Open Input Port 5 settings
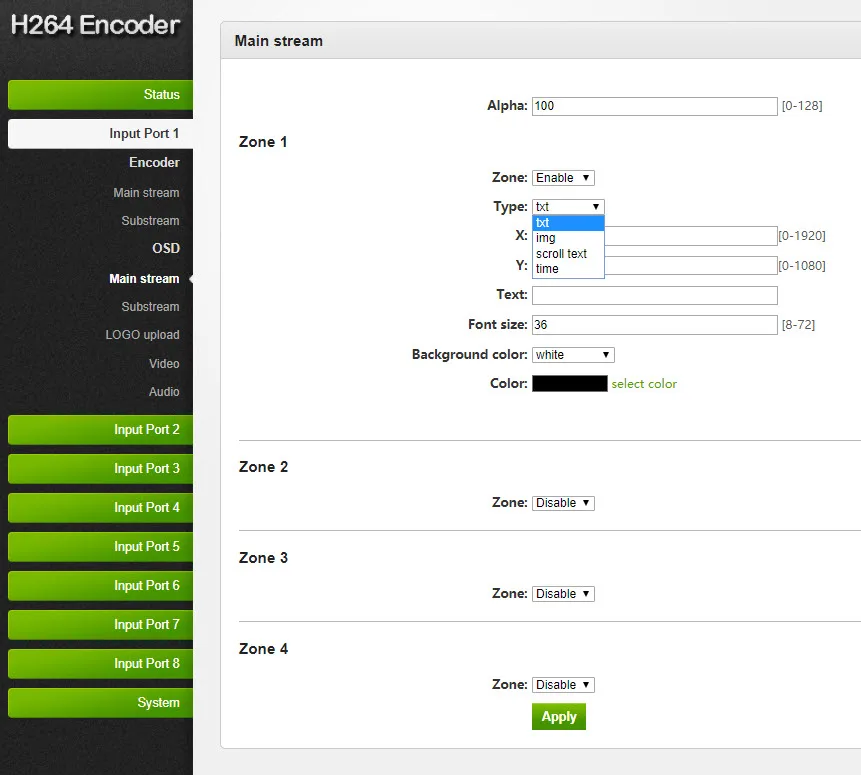Screen dimensions: 861x775 [x=100, y=547]
